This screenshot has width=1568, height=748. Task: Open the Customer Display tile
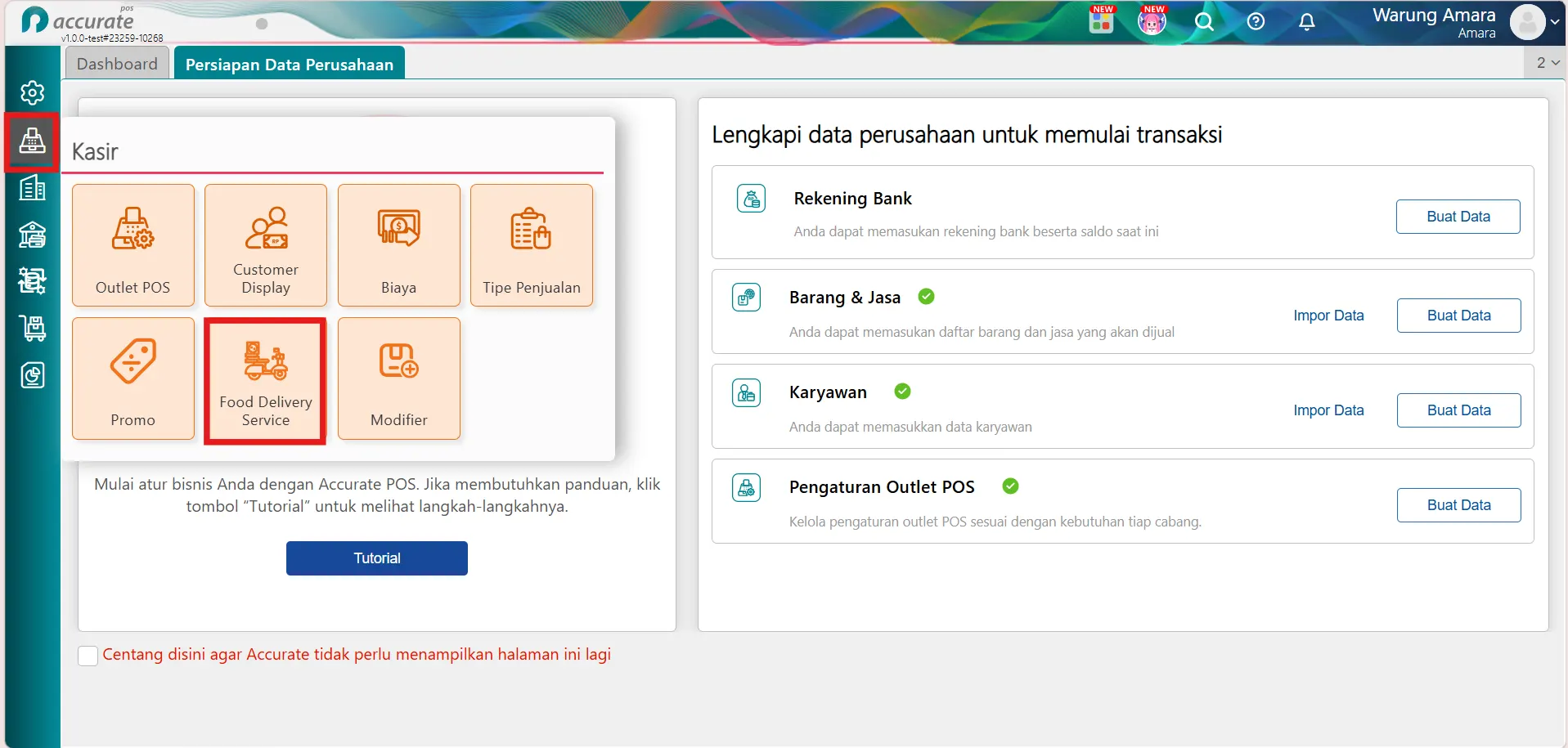266,245
